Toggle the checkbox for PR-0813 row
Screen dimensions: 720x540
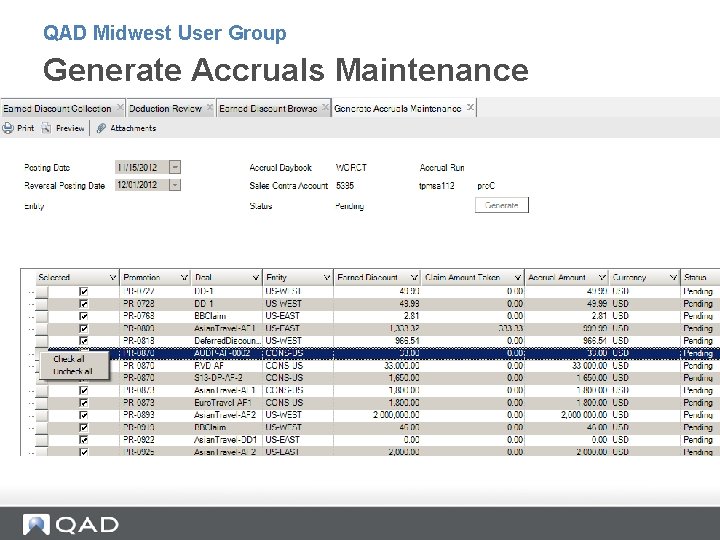point(84,341)
